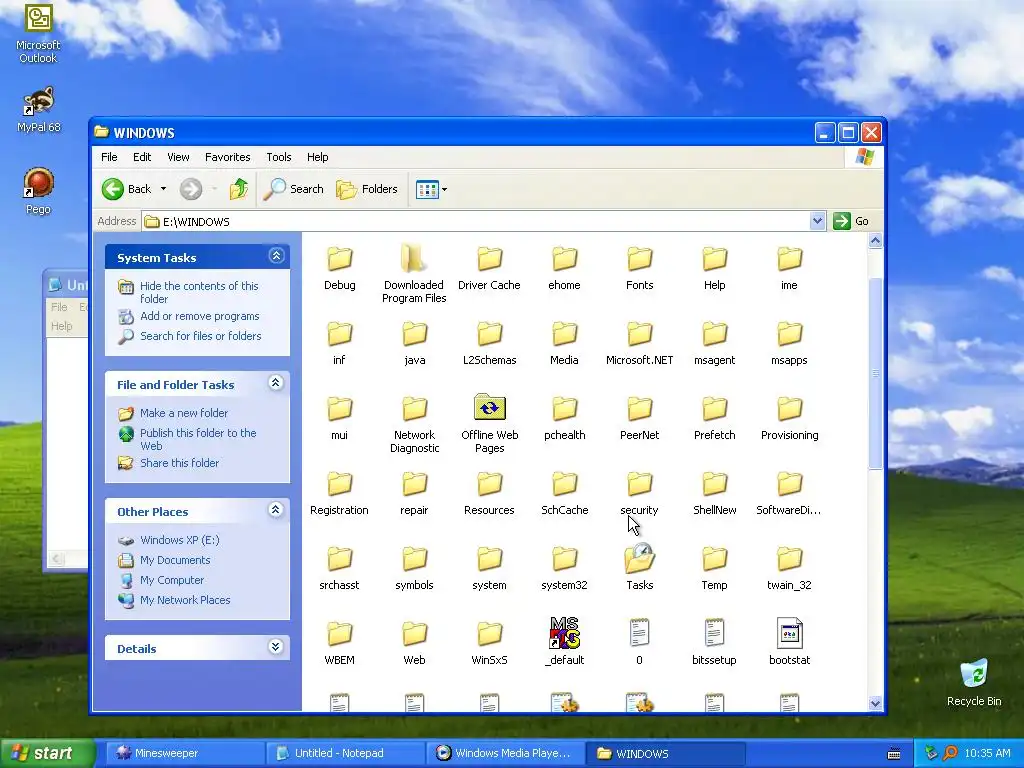Viewport: 1024px width, 768px height.
Task: Click the Back arrow button
Action: [x=112, y=189]
